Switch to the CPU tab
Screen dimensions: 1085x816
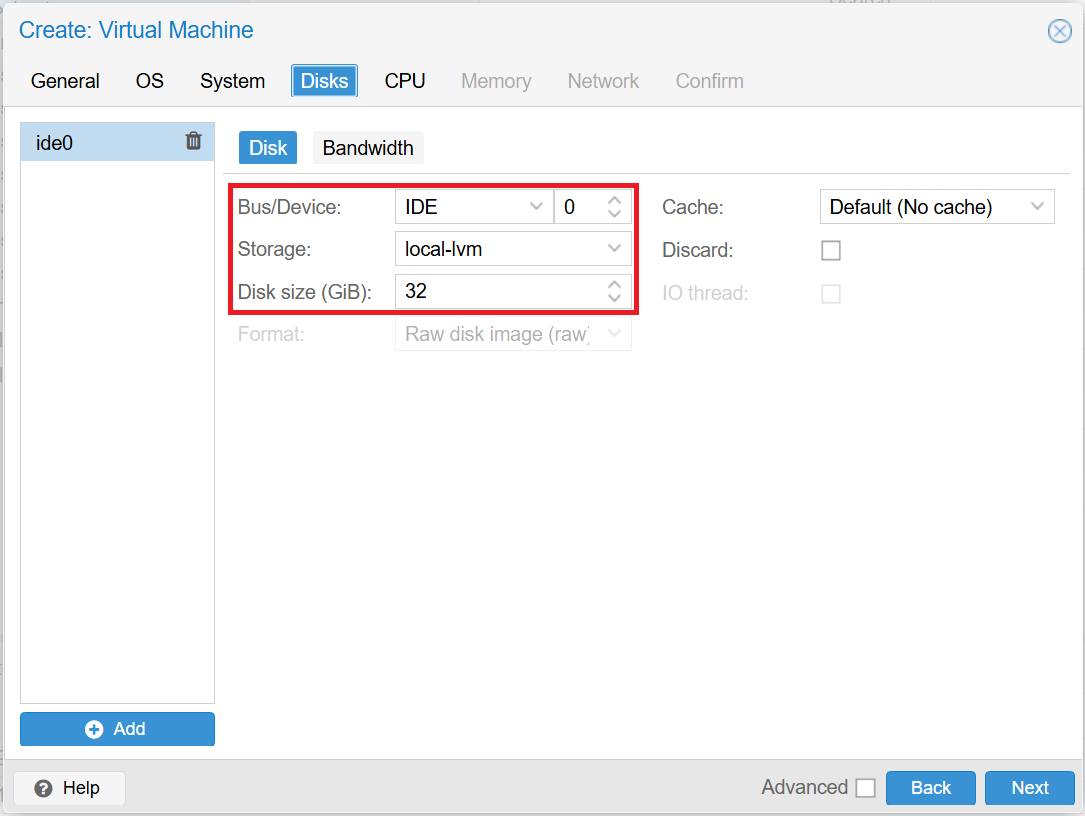[404, 81]
